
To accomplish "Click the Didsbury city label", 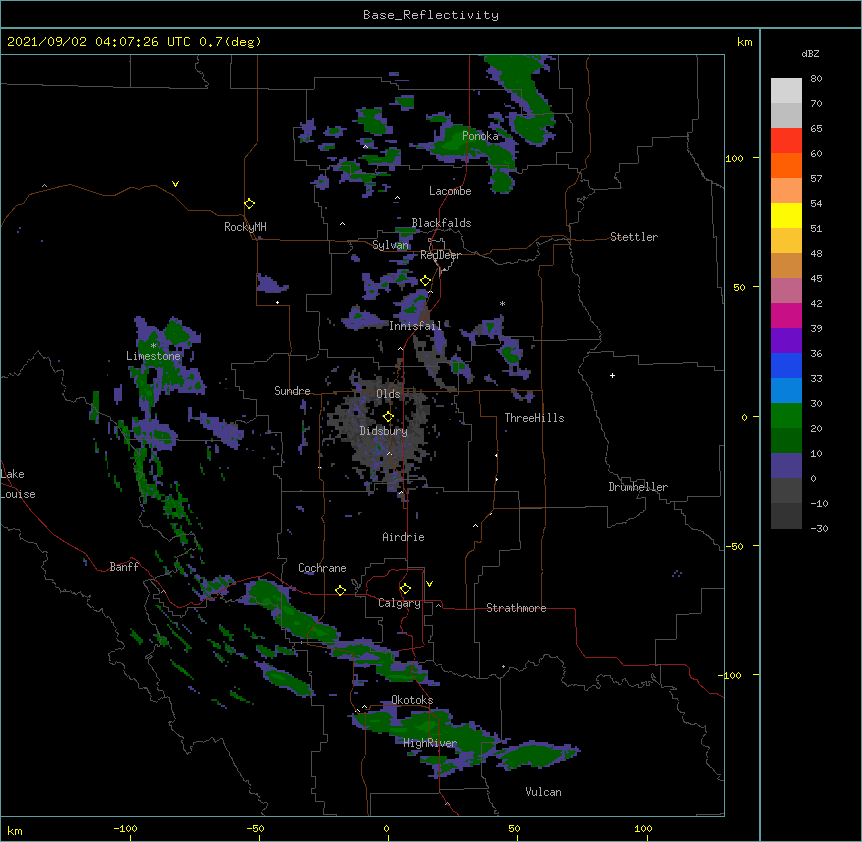I will tap(384, 431).
